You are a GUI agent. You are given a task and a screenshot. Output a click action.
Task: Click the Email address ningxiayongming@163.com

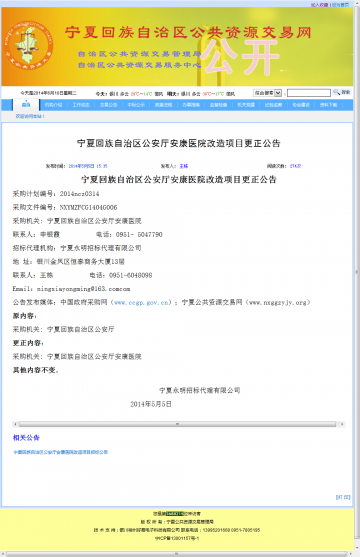(84, 289)
